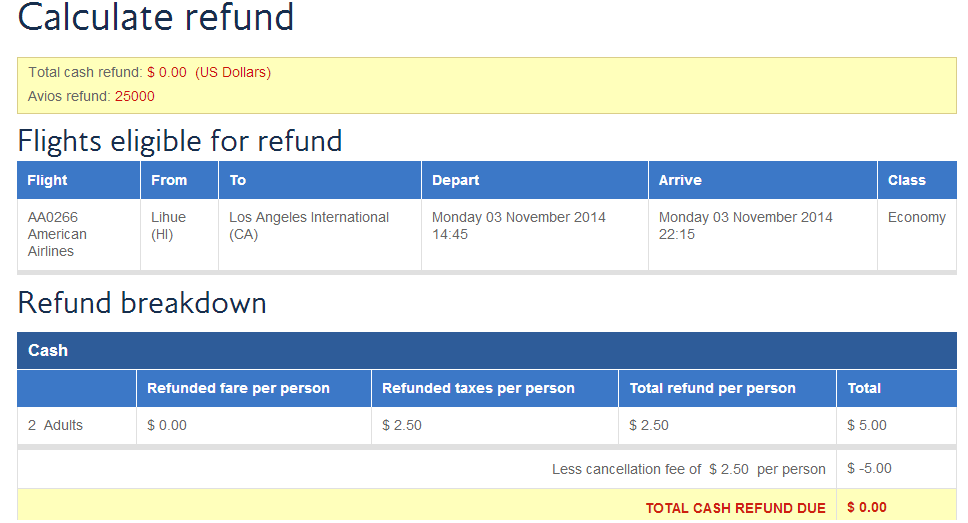Click the Cash section header bar
Image resolution: width=968 pixels, height=523 pixels.
(x=487, y=351)
